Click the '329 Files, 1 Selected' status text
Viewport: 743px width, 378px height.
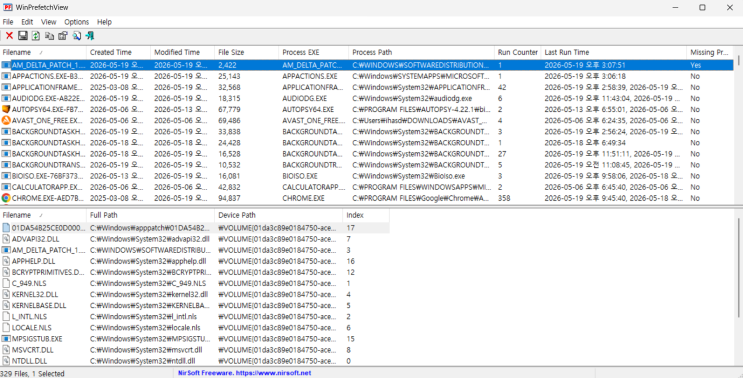pos(32,373)
